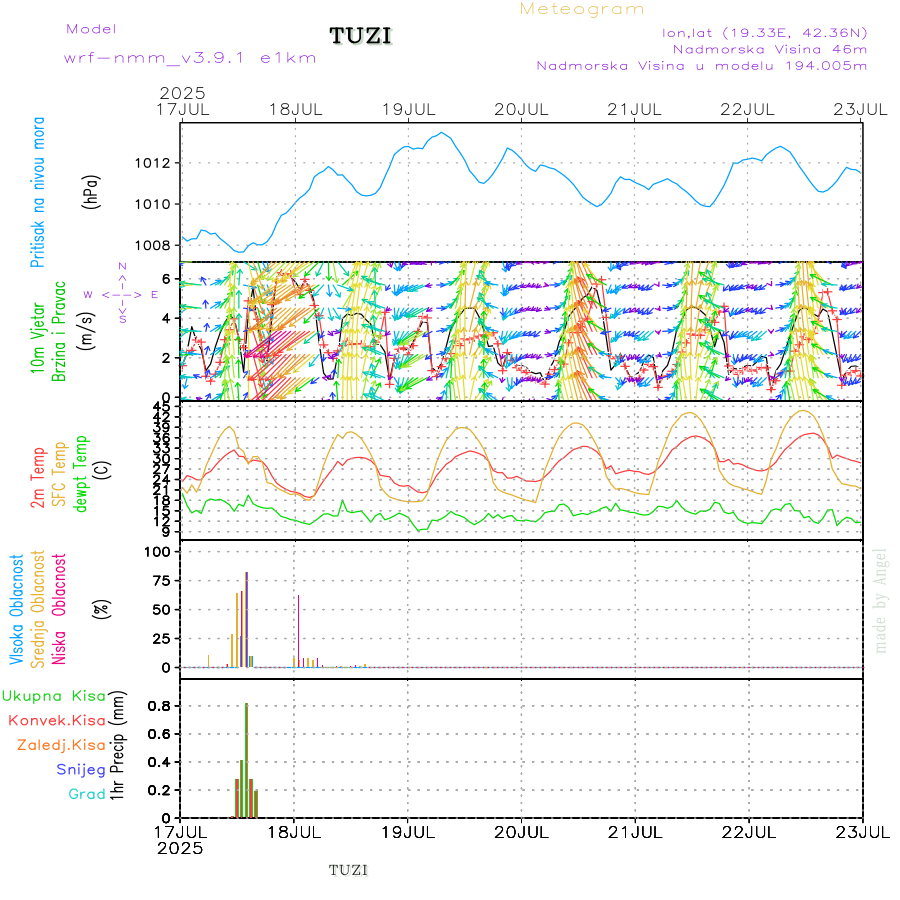Click the orange 'SFC Temp' legend label
Viewport: 900px width, 900px height.
click(x=59, y=474)
